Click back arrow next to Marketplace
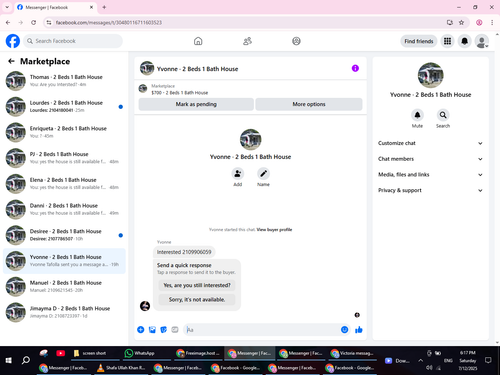The width and height of the screenshot is (500, 375). click(11, 61)
